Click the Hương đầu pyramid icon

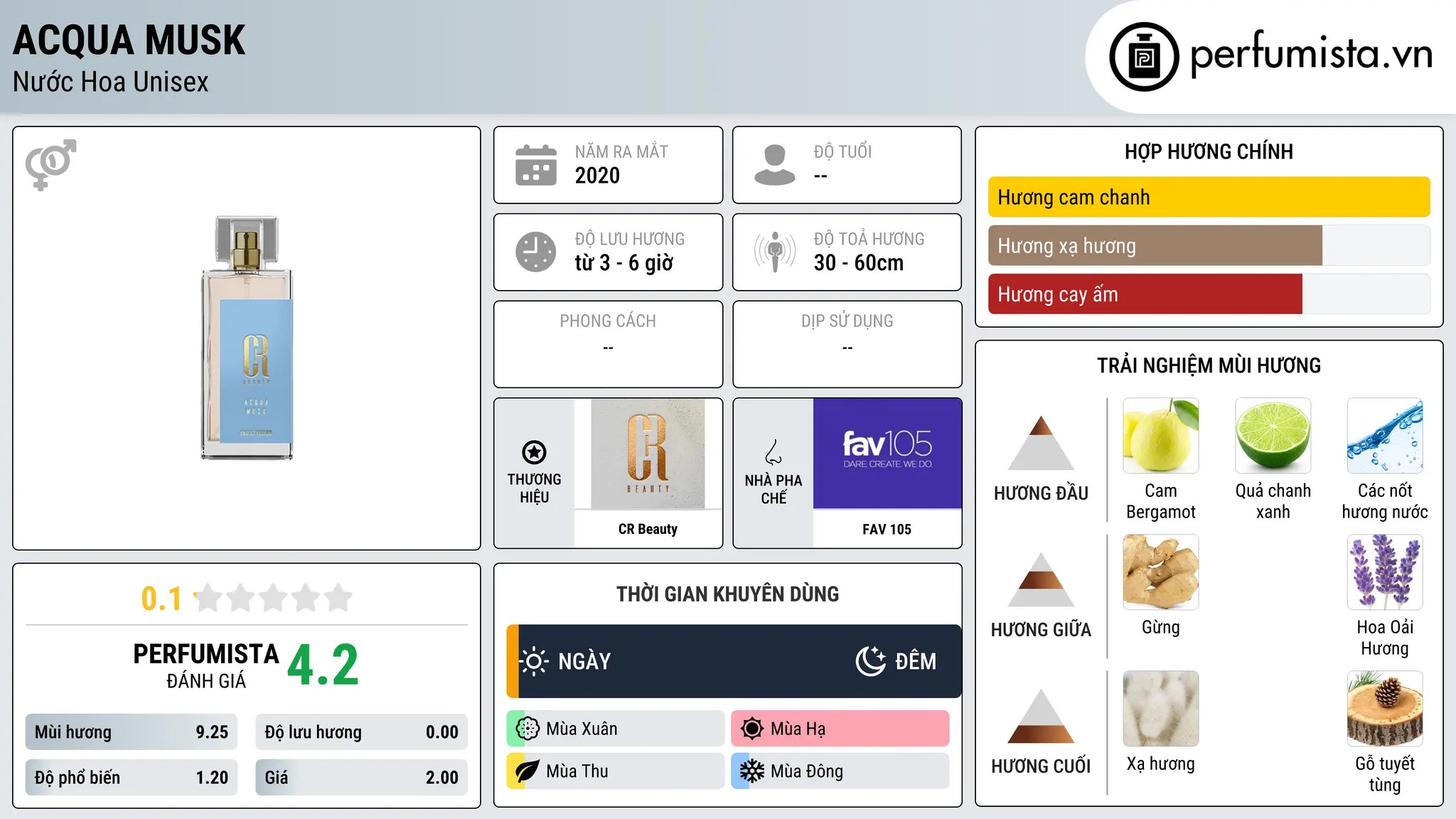(1041, 442)
